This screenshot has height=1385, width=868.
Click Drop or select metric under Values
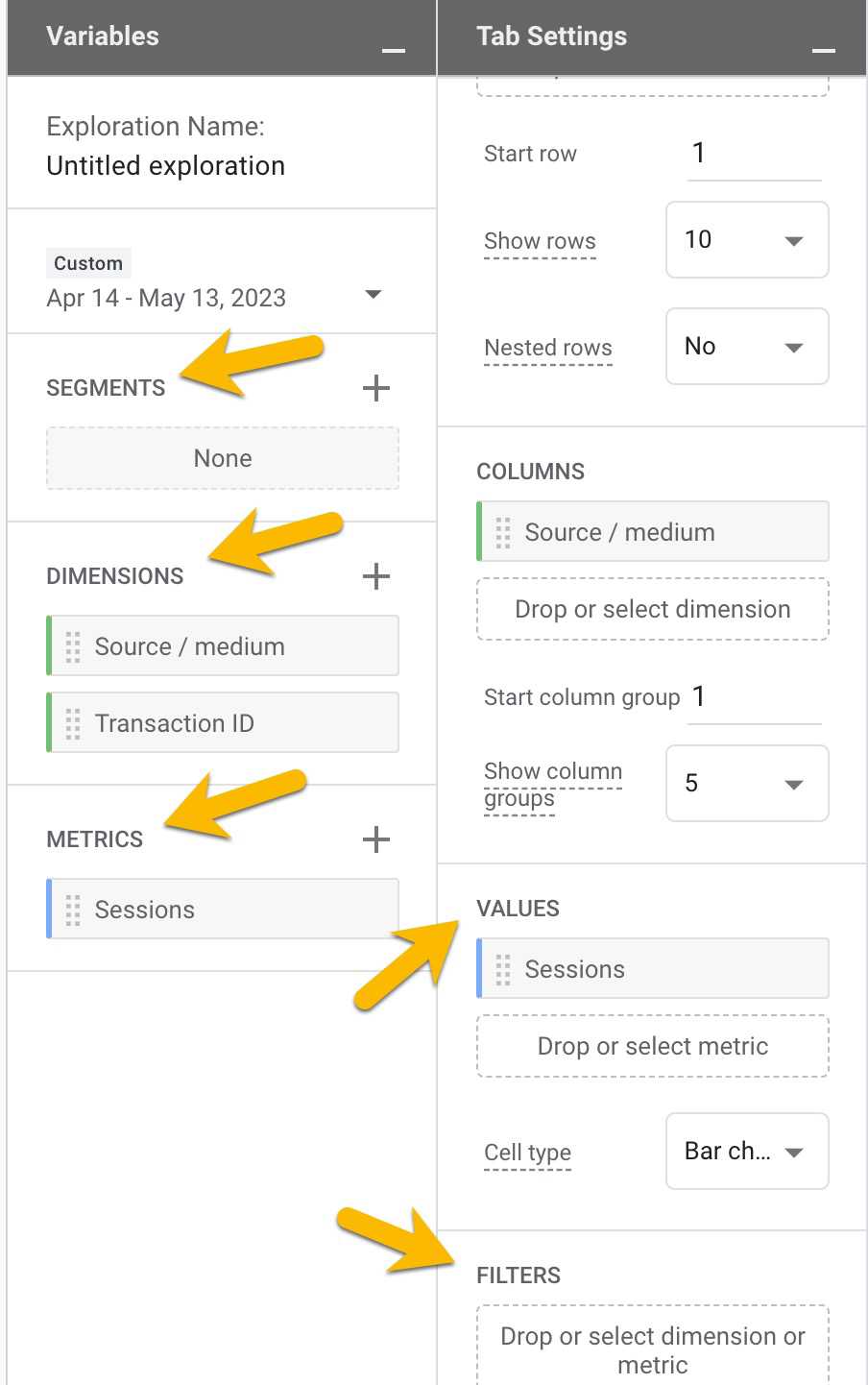click(653, 1047)
